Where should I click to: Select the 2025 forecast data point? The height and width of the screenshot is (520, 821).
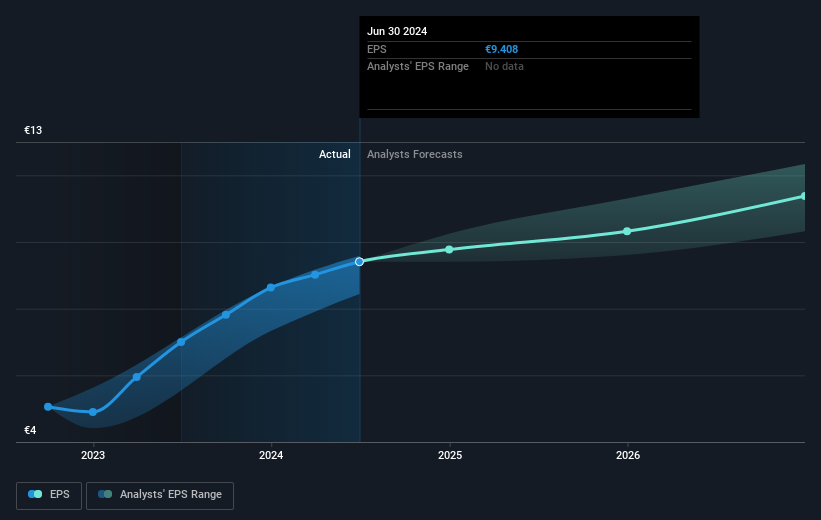[449, 249]
